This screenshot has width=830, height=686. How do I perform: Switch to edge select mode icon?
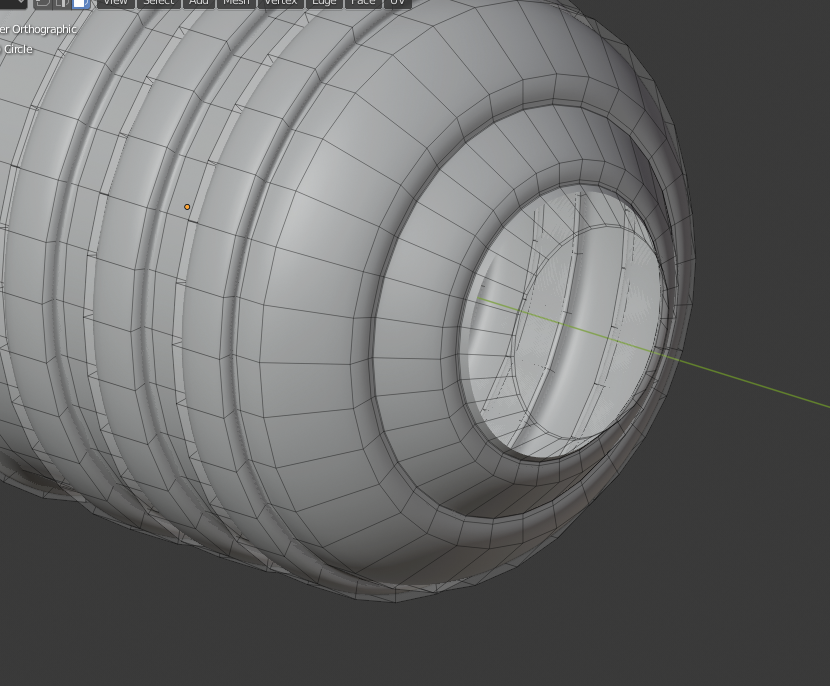(62, 3)
